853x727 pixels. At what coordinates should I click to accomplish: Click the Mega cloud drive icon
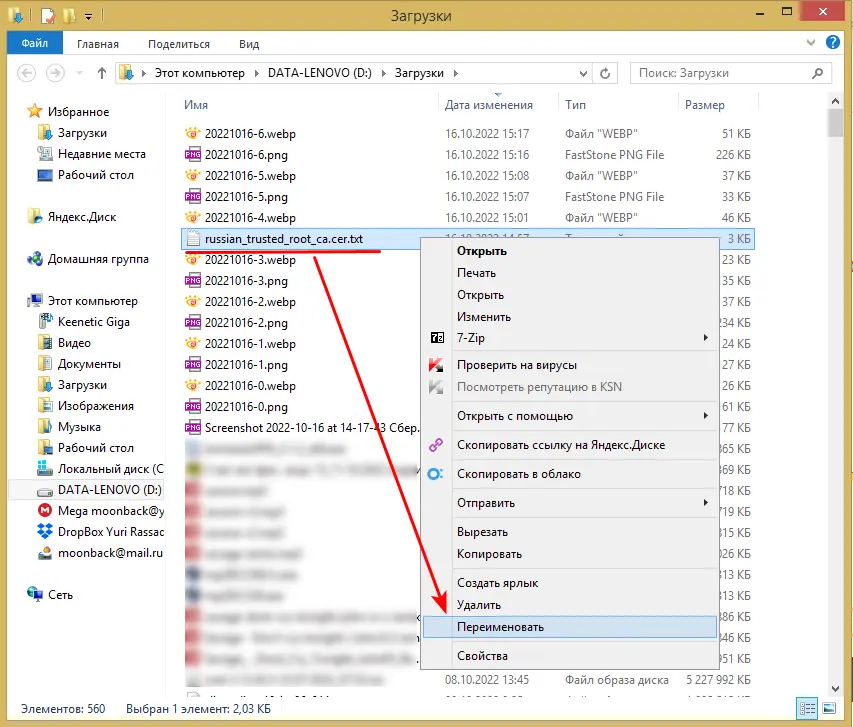coord(45,510)
